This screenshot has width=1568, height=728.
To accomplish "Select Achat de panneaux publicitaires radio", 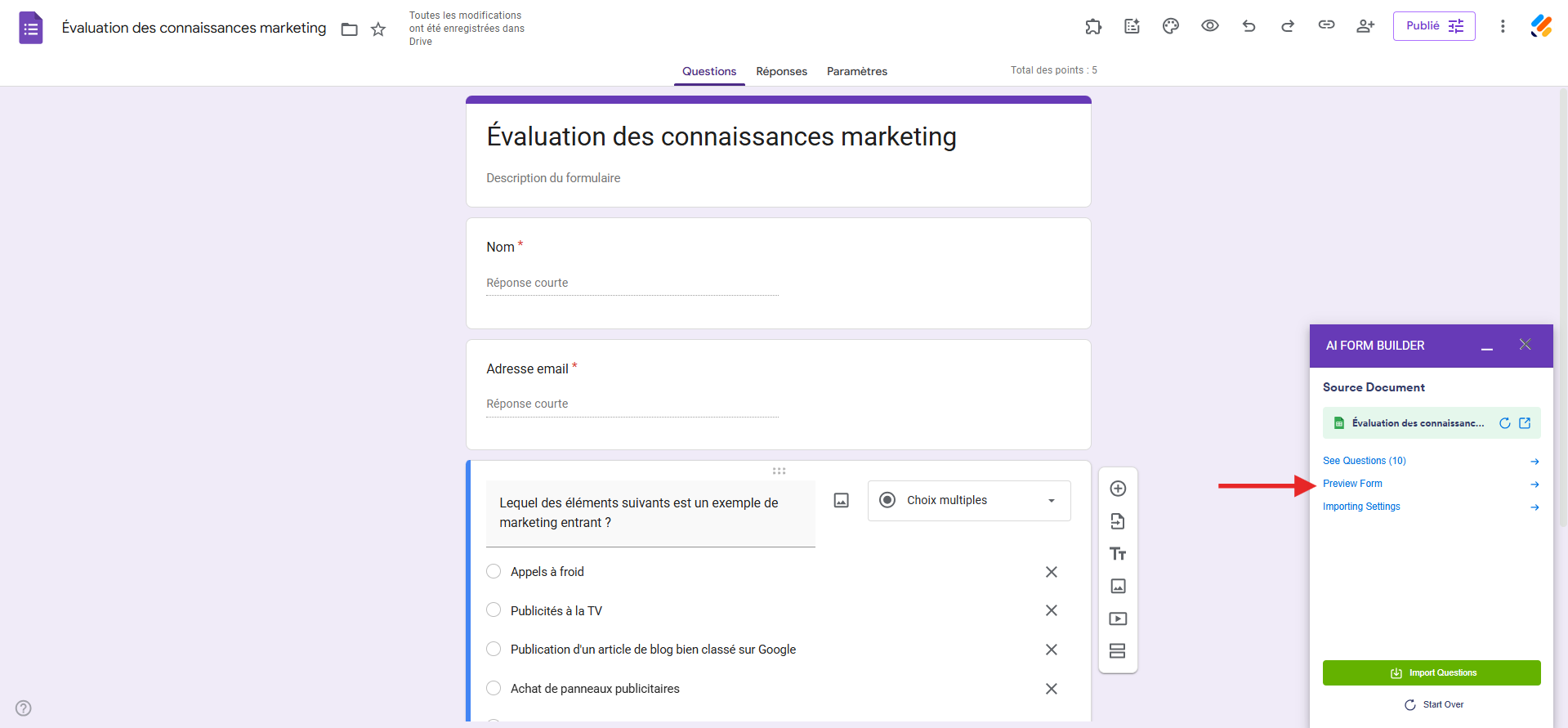I will click(494, 688).
